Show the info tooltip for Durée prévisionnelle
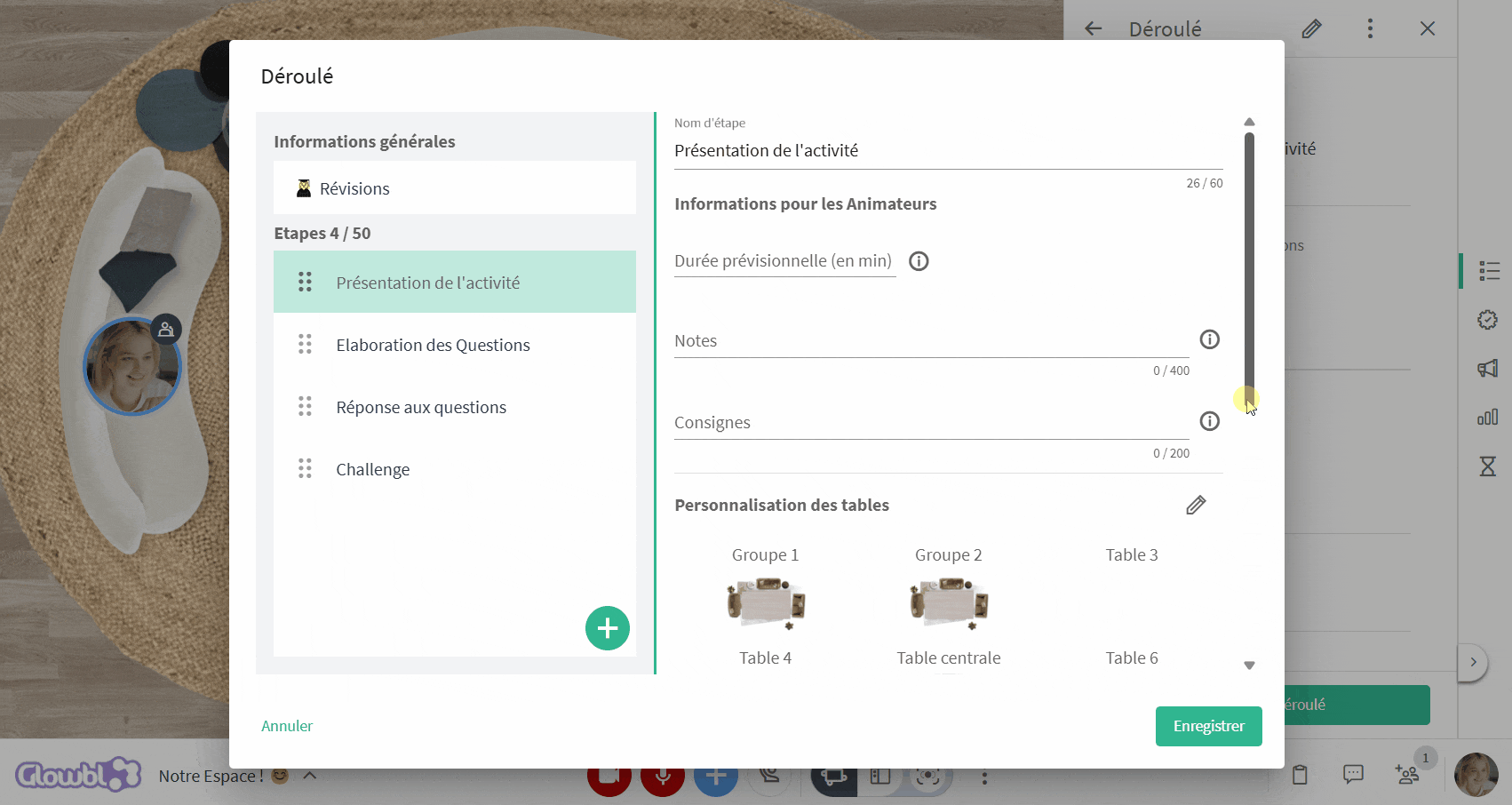This screenshot has width=1512, height=805. coord(919,261)
